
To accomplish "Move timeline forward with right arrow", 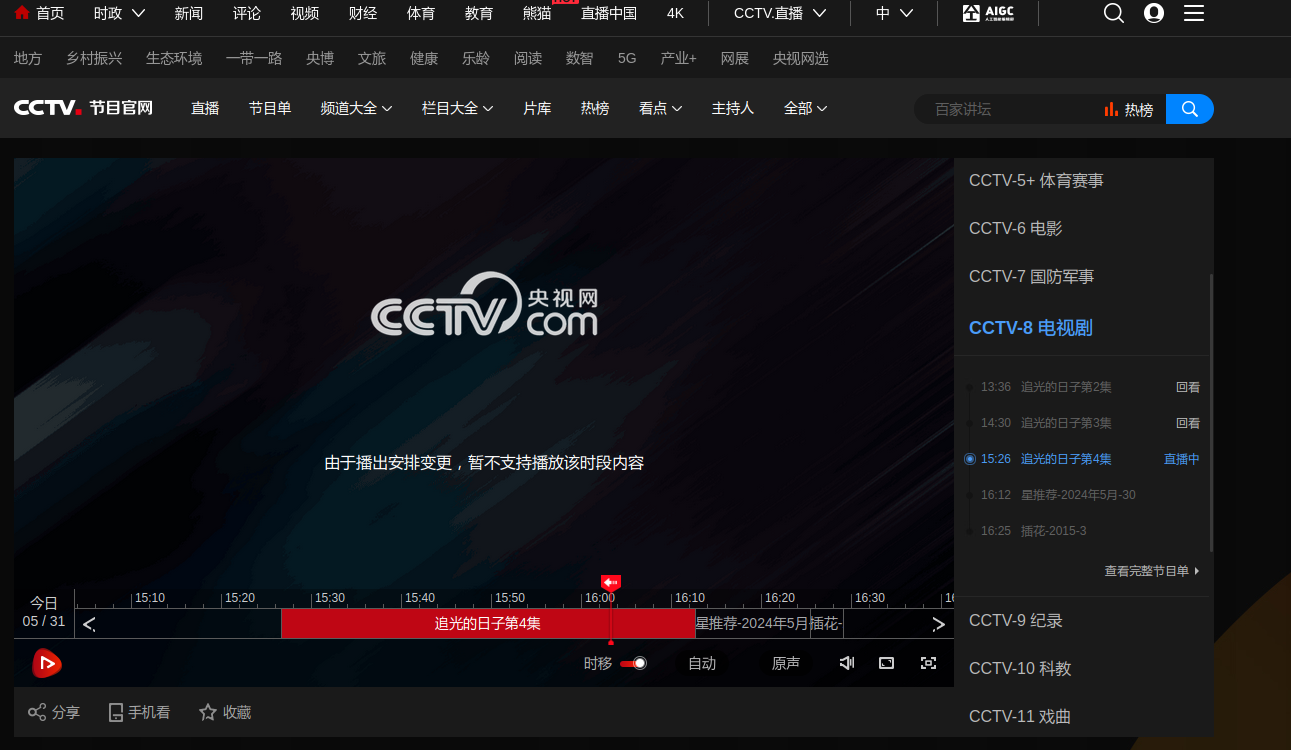I will click(x=938, y=624).
